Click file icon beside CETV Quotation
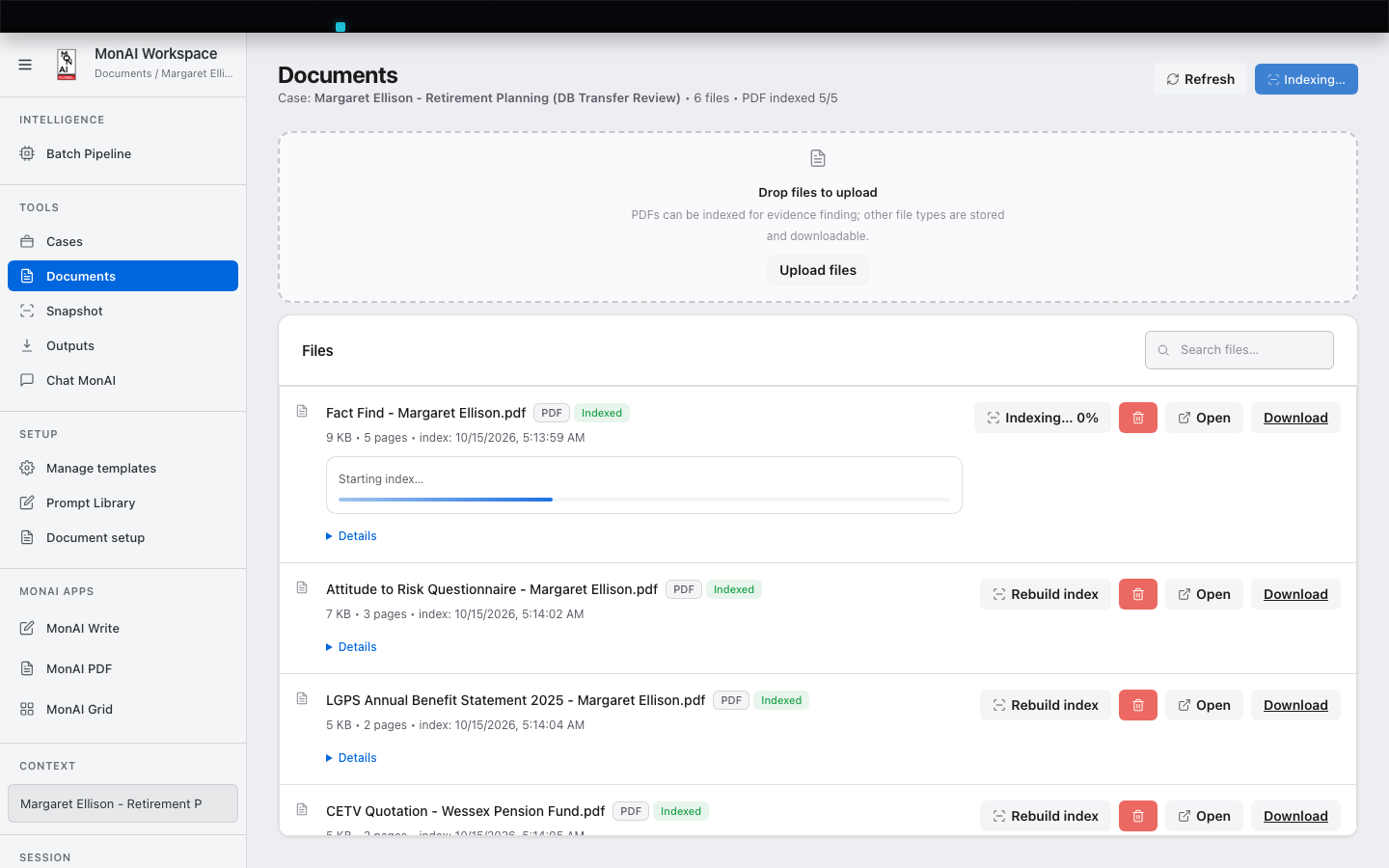 302,810
